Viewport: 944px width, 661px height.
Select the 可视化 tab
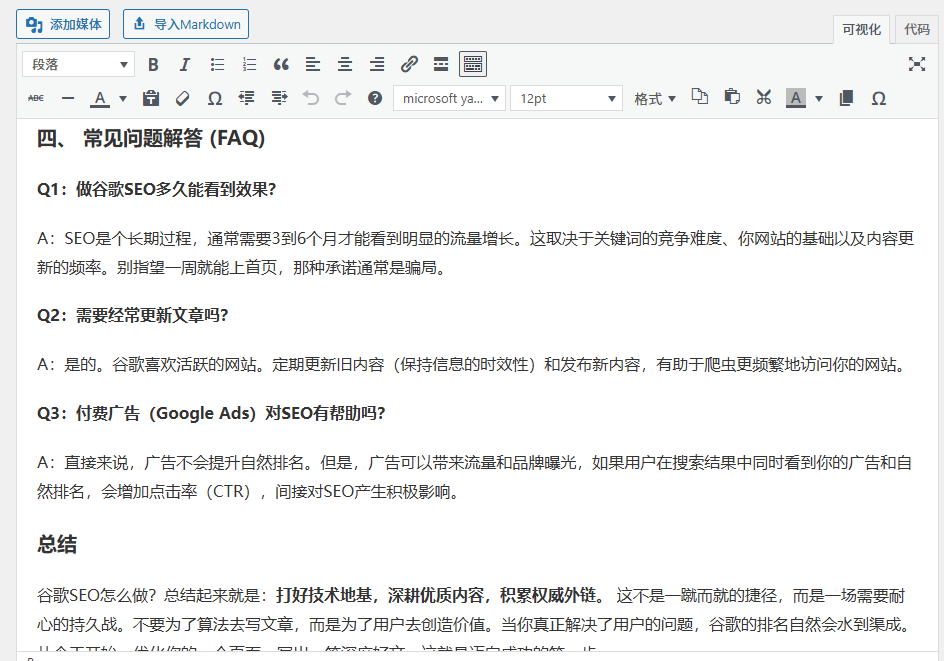861,30
